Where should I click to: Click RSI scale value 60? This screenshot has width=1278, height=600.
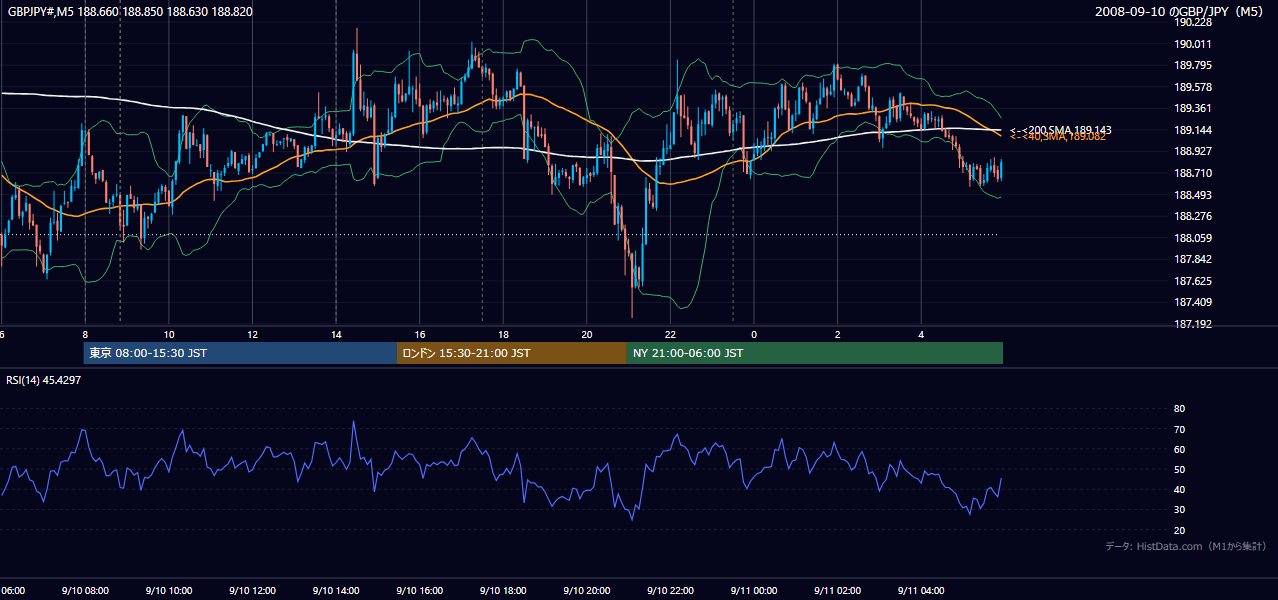[x=1180, y=449]
